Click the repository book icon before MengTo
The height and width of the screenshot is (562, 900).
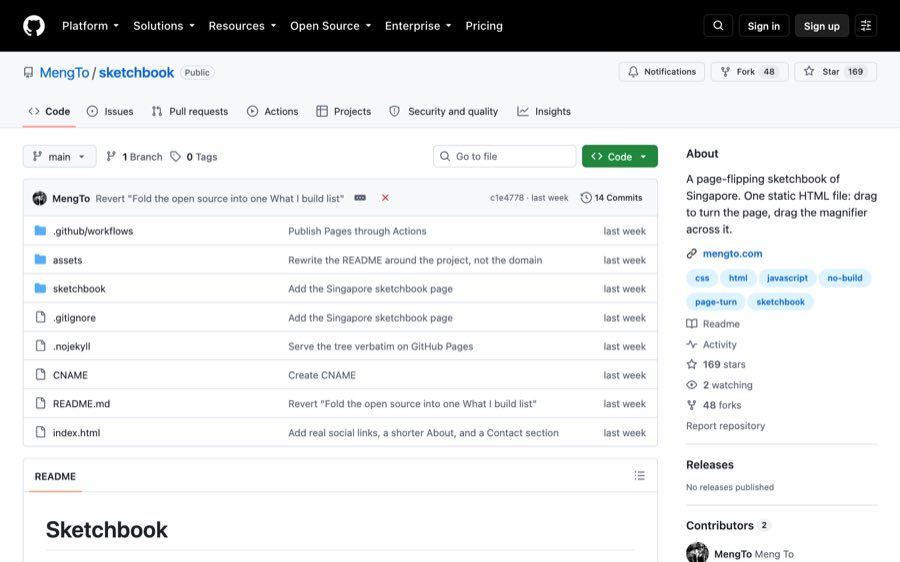(28, 72)
